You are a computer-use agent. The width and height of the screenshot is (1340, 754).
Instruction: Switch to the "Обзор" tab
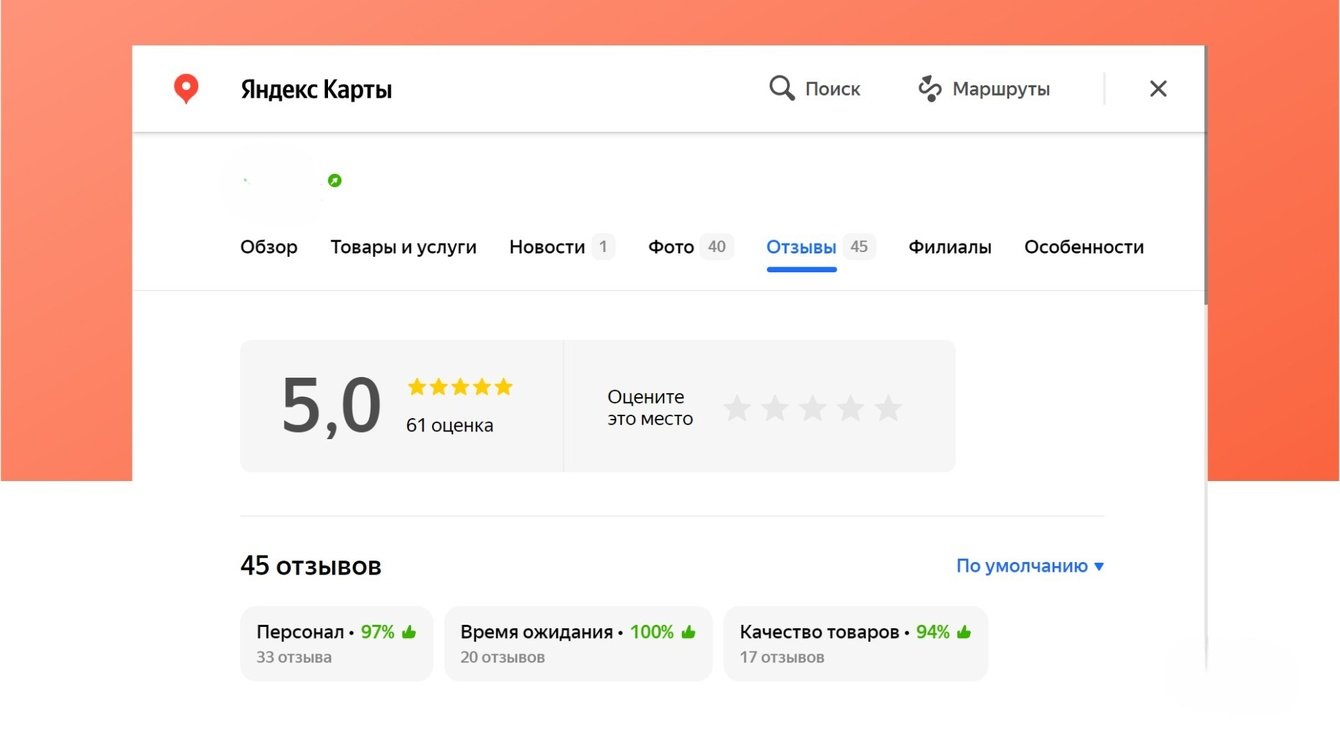(269, 247)
